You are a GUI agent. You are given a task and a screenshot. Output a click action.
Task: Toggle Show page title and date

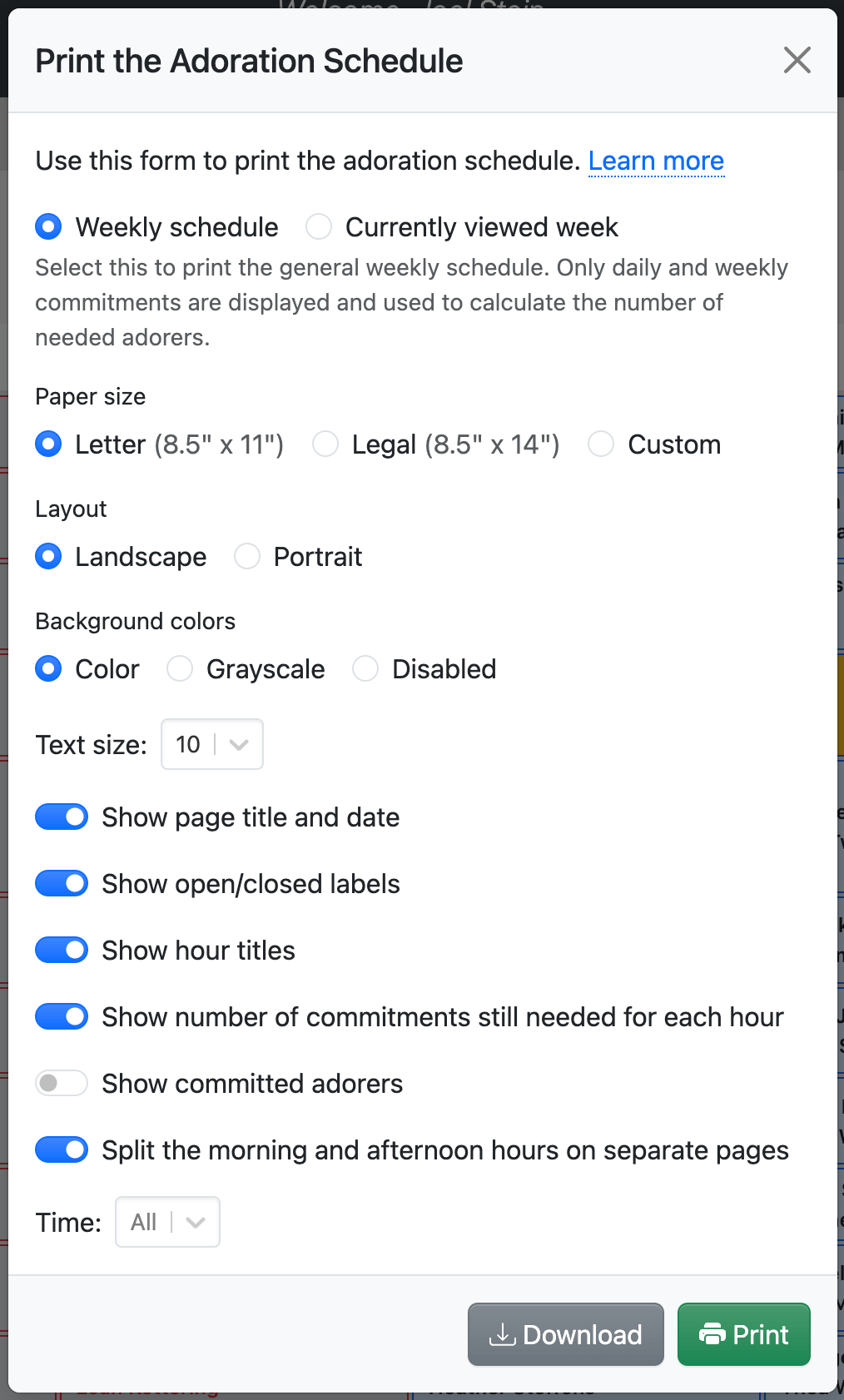point(62,817)
